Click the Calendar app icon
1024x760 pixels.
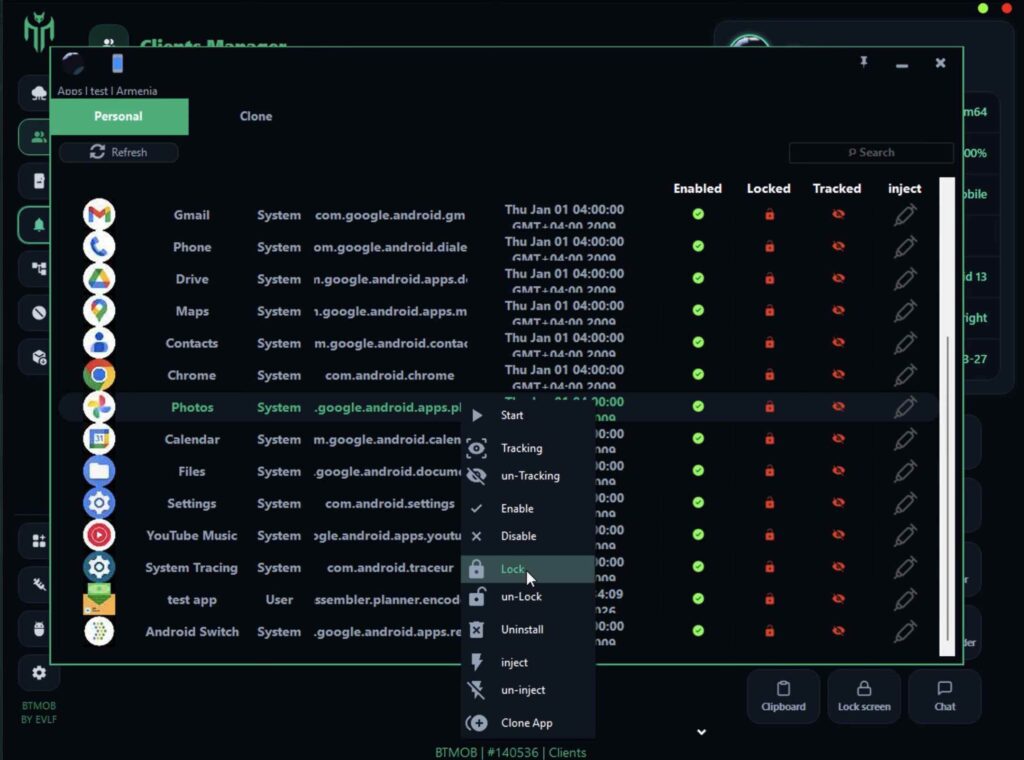pyautogui.click(x=99, y=439)
